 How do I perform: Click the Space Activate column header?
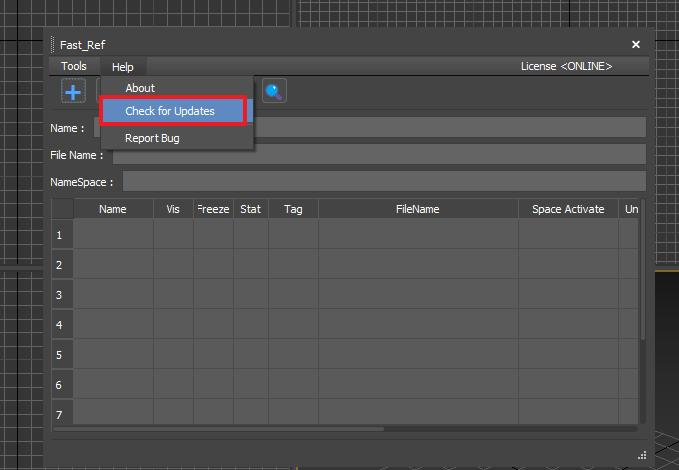(568, 209)
